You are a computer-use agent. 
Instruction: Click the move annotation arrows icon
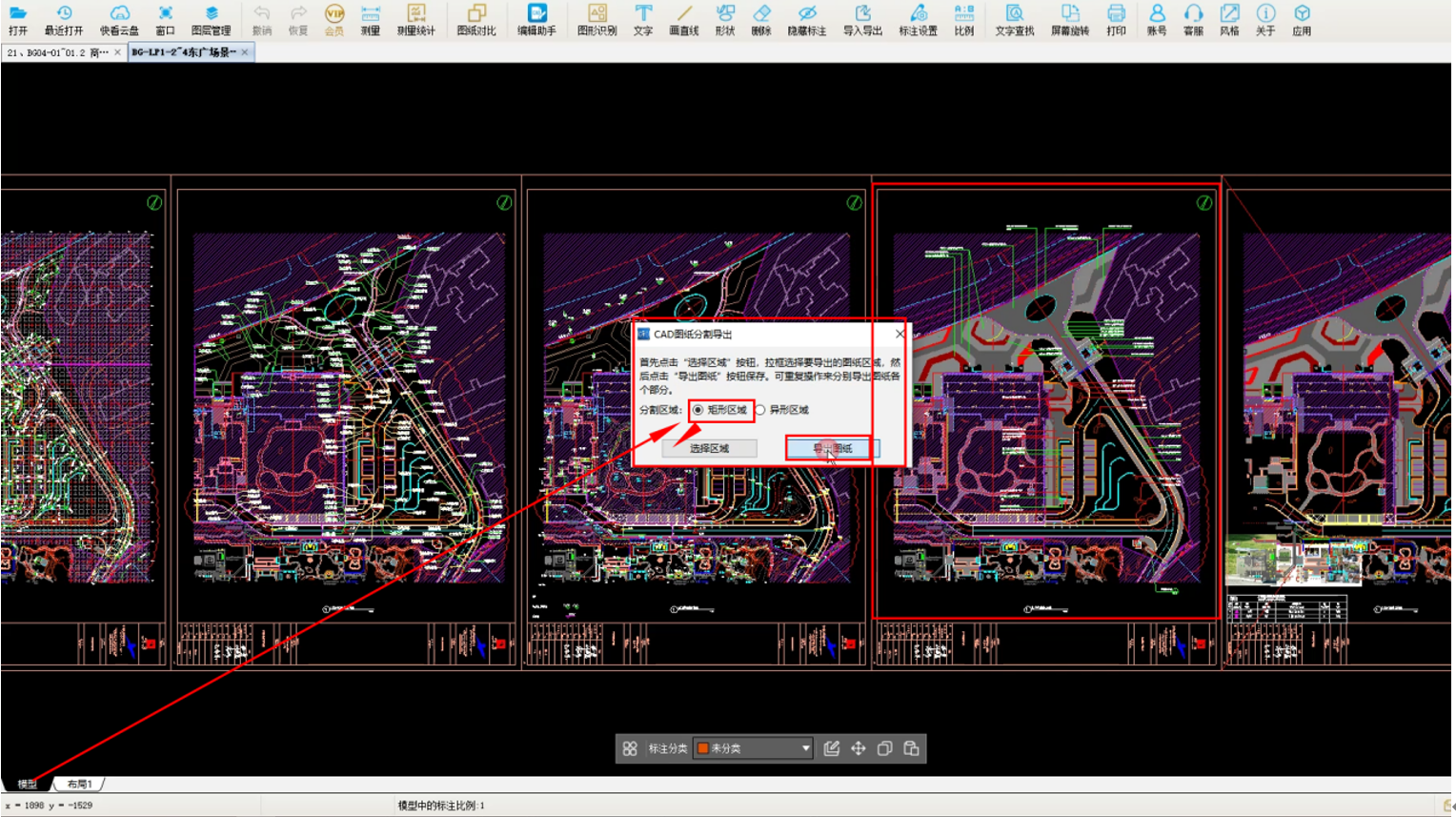tap(858, 748)
